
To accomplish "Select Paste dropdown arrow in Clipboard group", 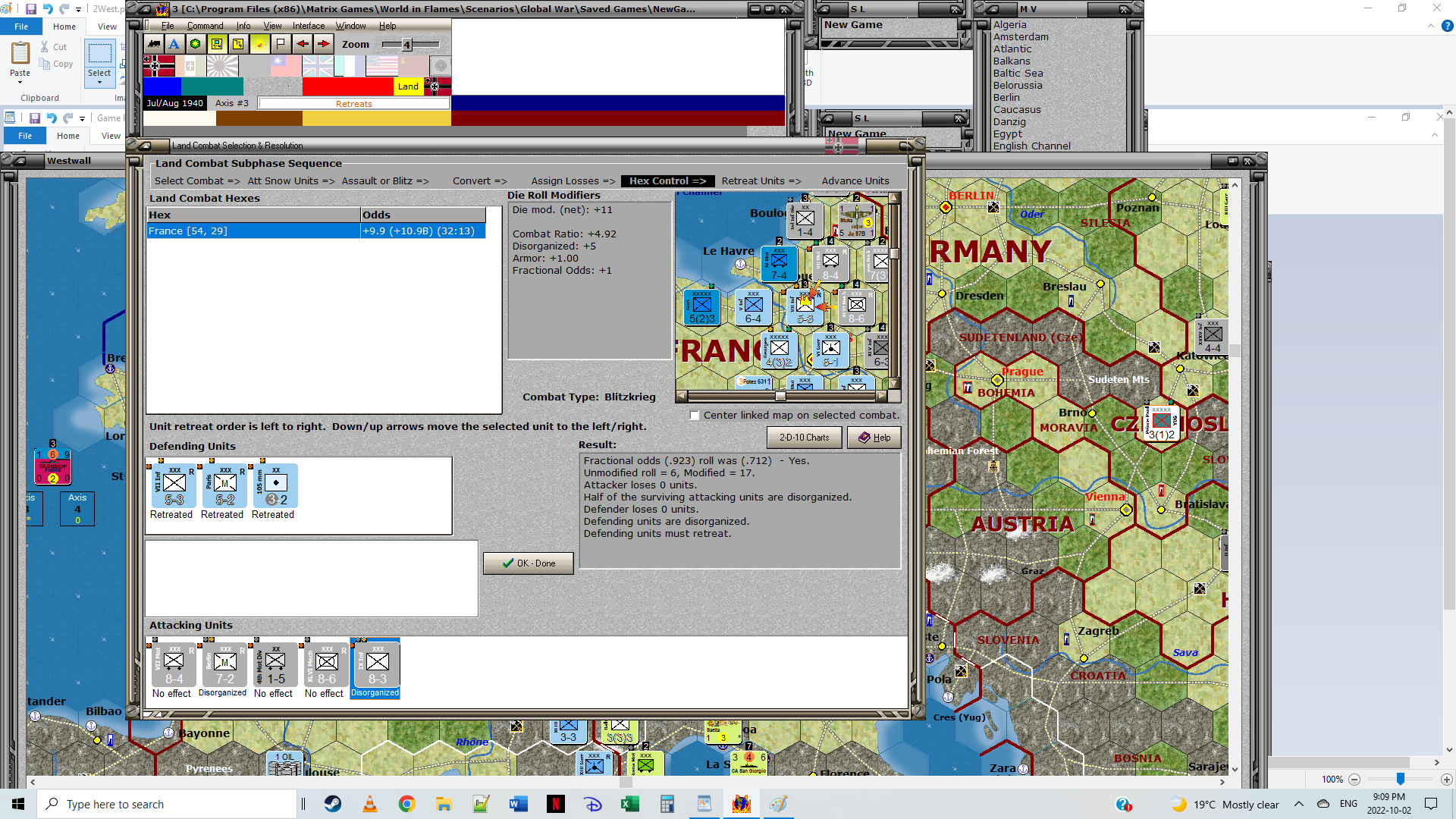I will [20, 82].
